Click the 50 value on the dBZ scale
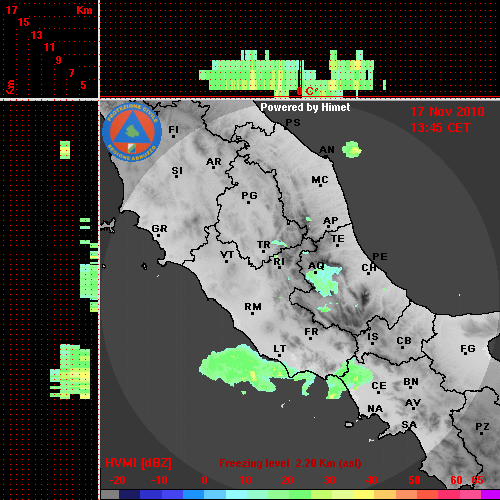The width and height of the screenshot is (500, 500). pos(414,480)
